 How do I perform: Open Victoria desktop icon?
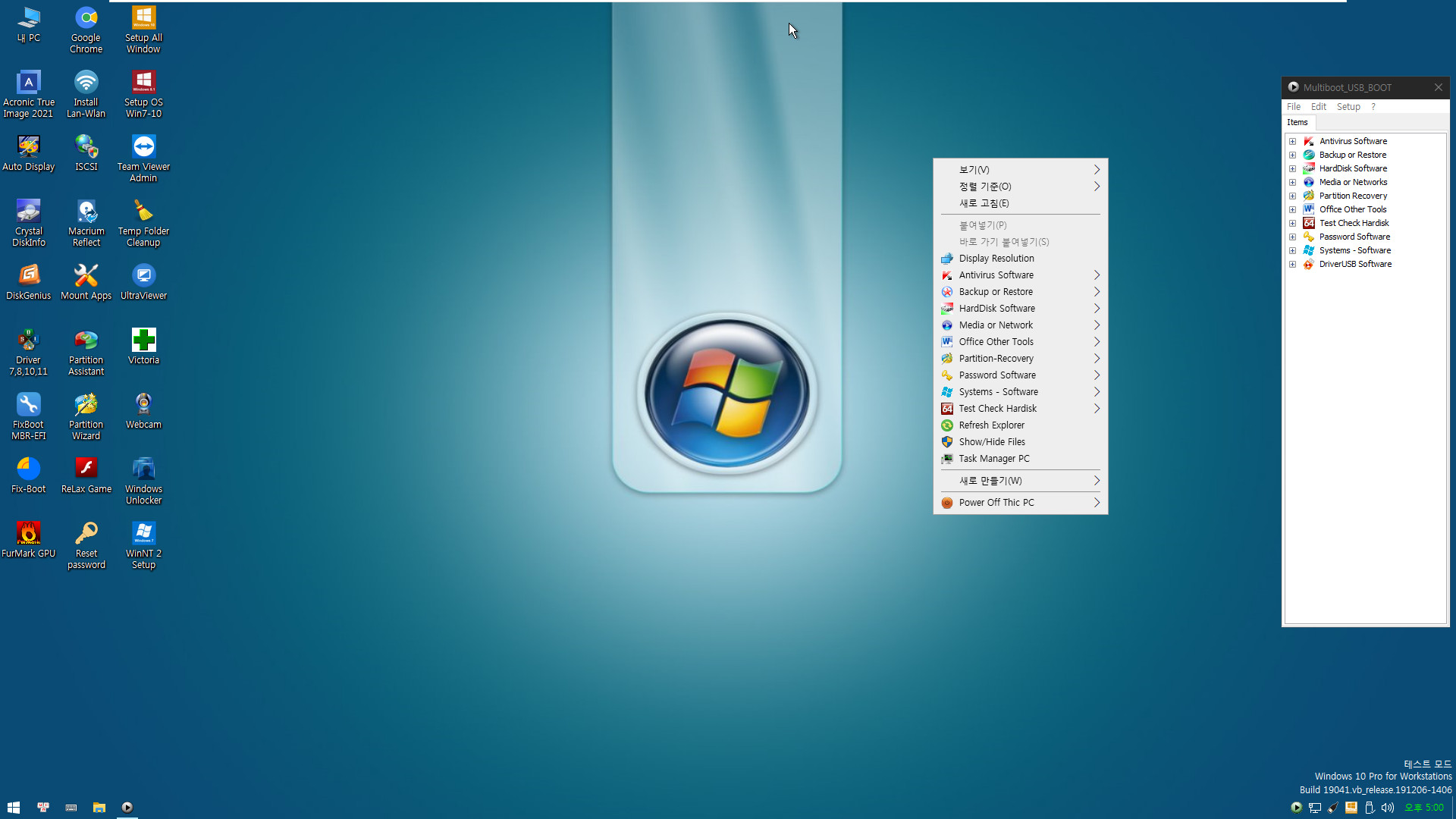coord(143,347)
